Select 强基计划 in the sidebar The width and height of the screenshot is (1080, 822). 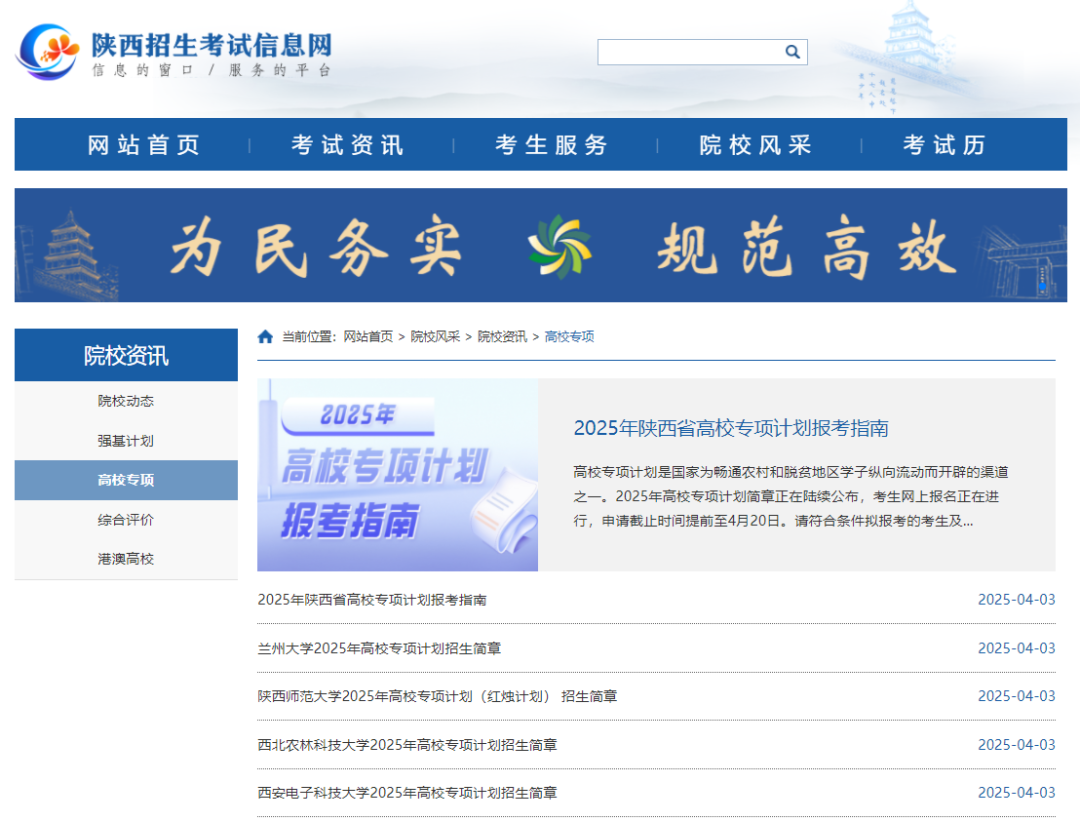click(x=124, y=440)
